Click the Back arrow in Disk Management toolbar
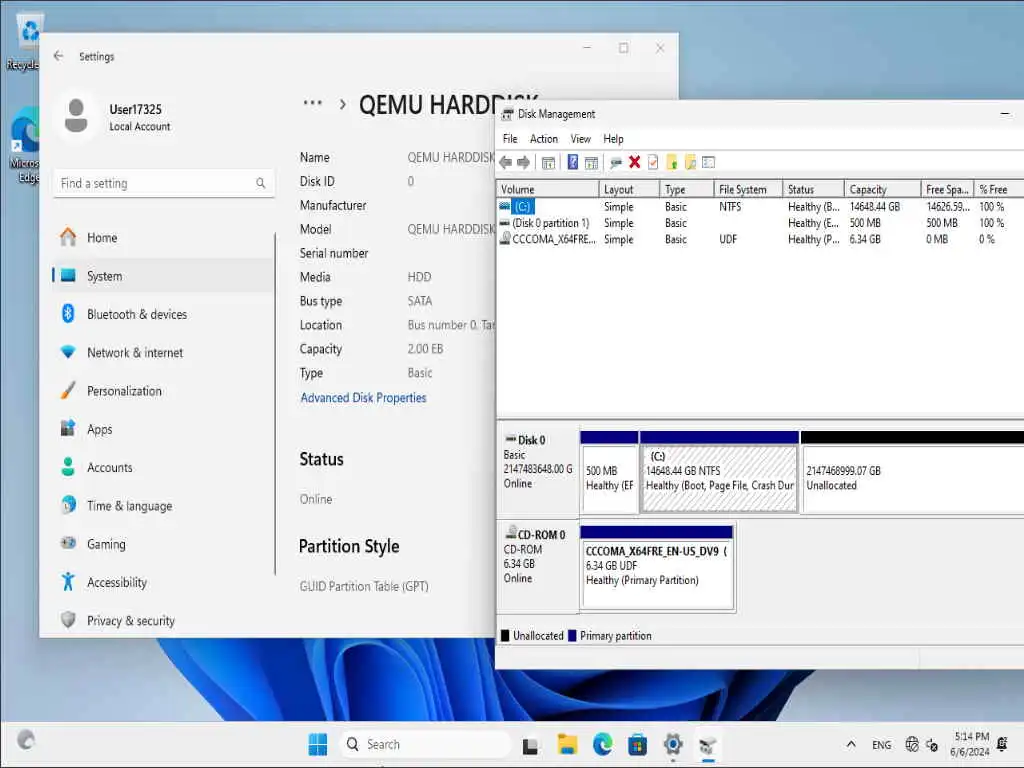Viewport: 1024px width, 768px height. [505, 163]
